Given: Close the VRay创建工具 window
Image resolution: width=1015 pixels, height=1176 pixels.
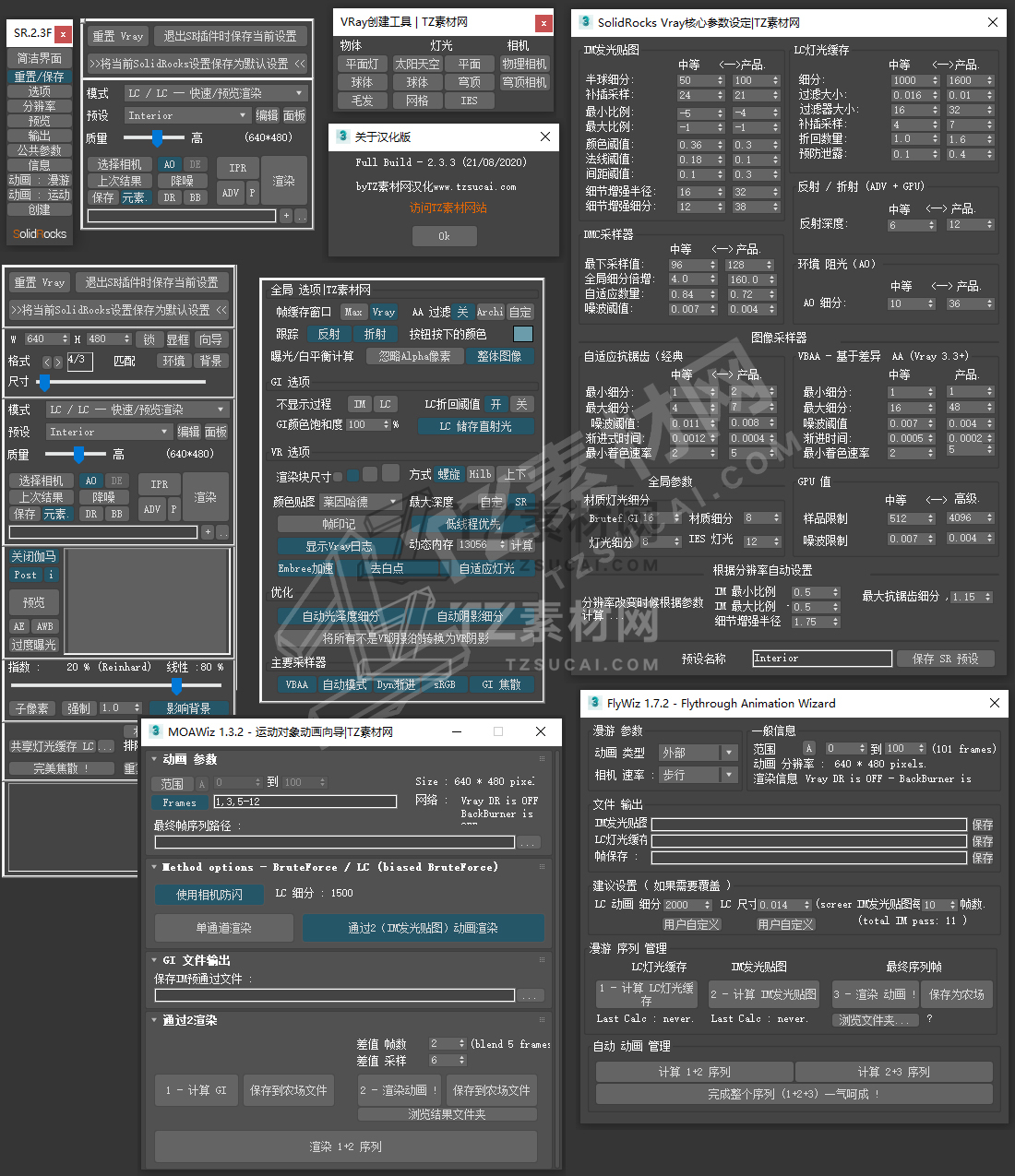Looking at the screenshot, I should tap(544, 23).
